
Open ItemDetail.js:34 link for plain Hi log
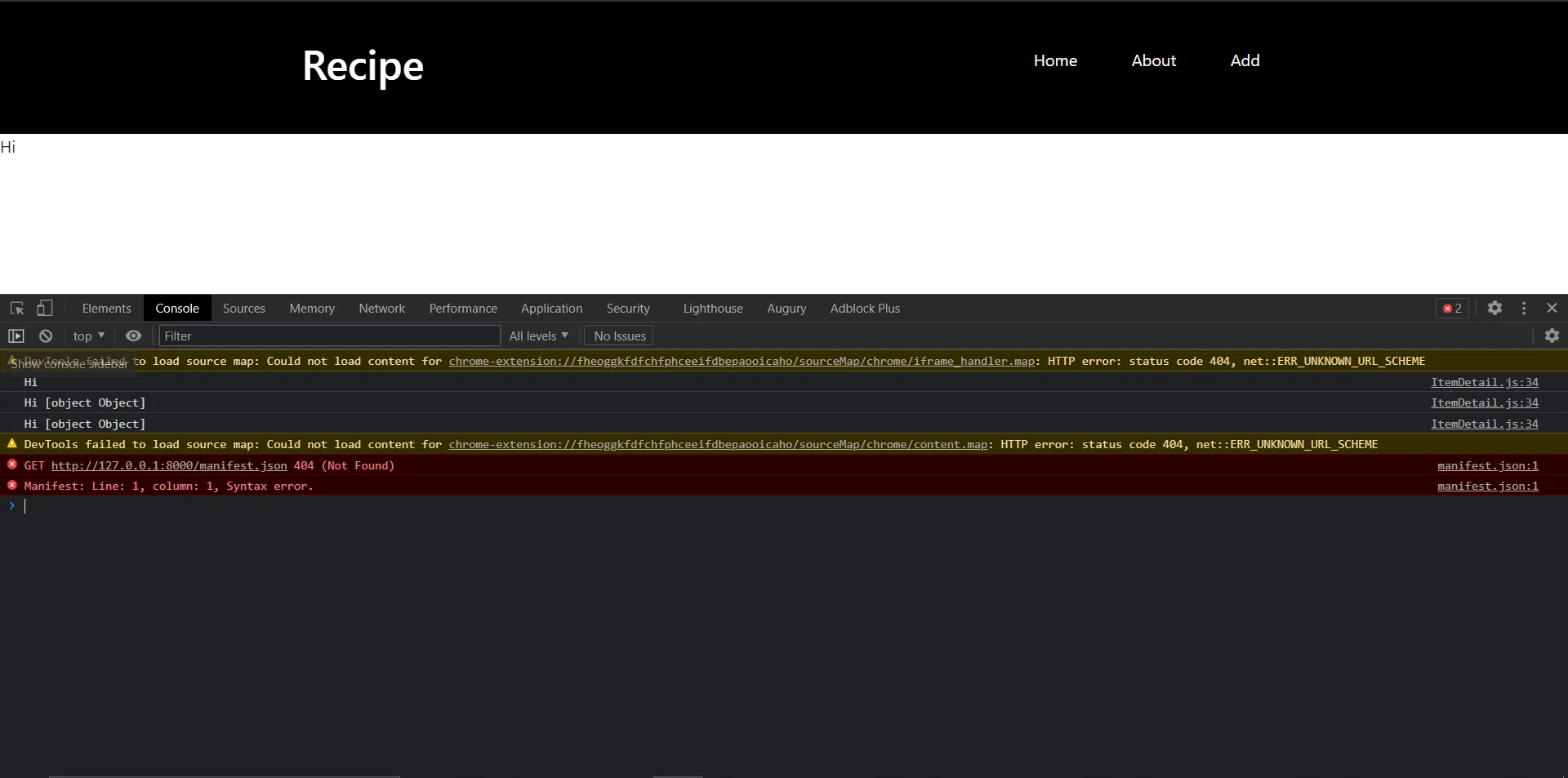pyautogui.click(x=1485, y=382)
